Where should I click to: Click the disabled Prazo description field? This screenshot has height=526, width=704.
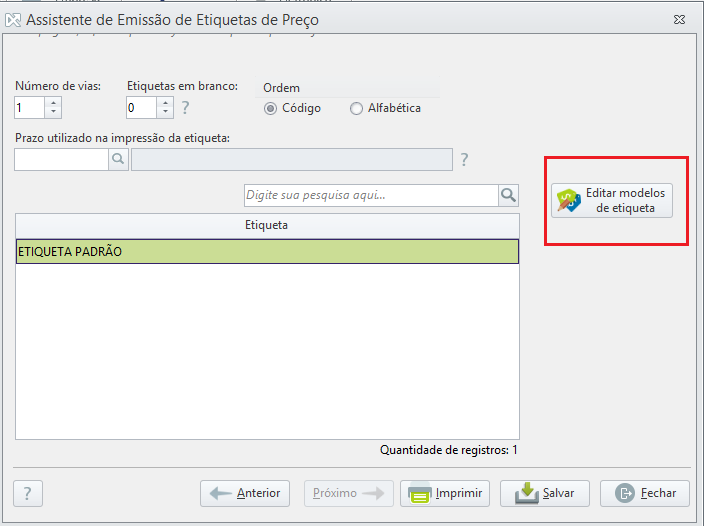point(292,159)
